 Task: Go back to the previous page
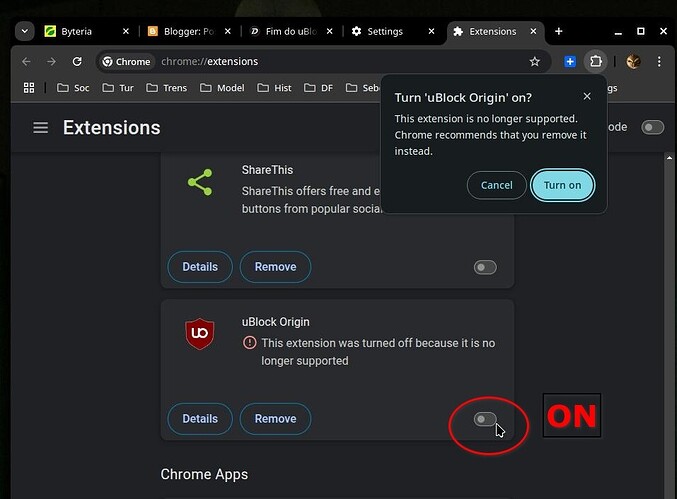[x=27, y=61]
